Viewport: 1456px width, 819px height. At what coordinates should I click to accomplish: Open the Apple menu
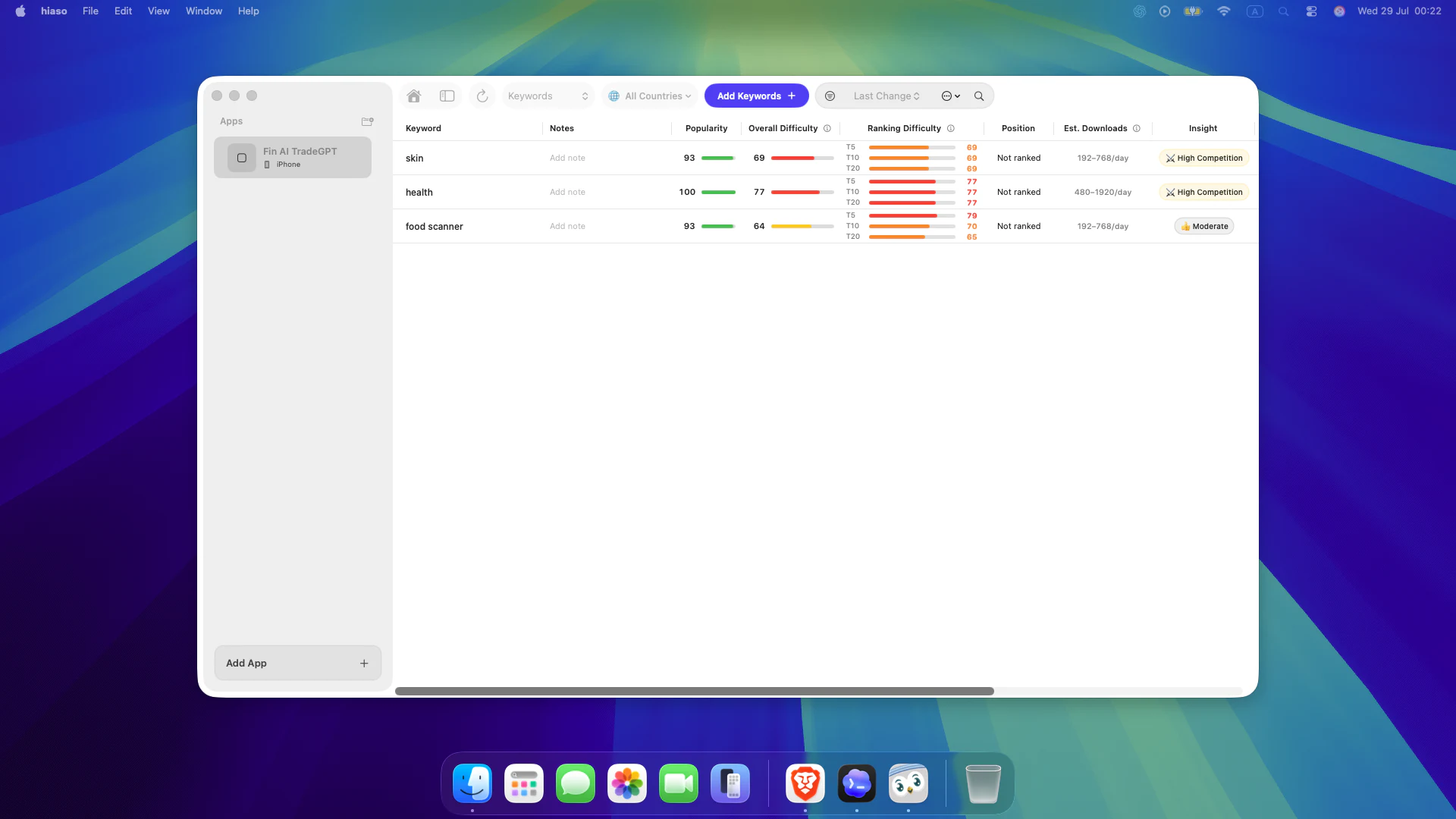[20, 11]
